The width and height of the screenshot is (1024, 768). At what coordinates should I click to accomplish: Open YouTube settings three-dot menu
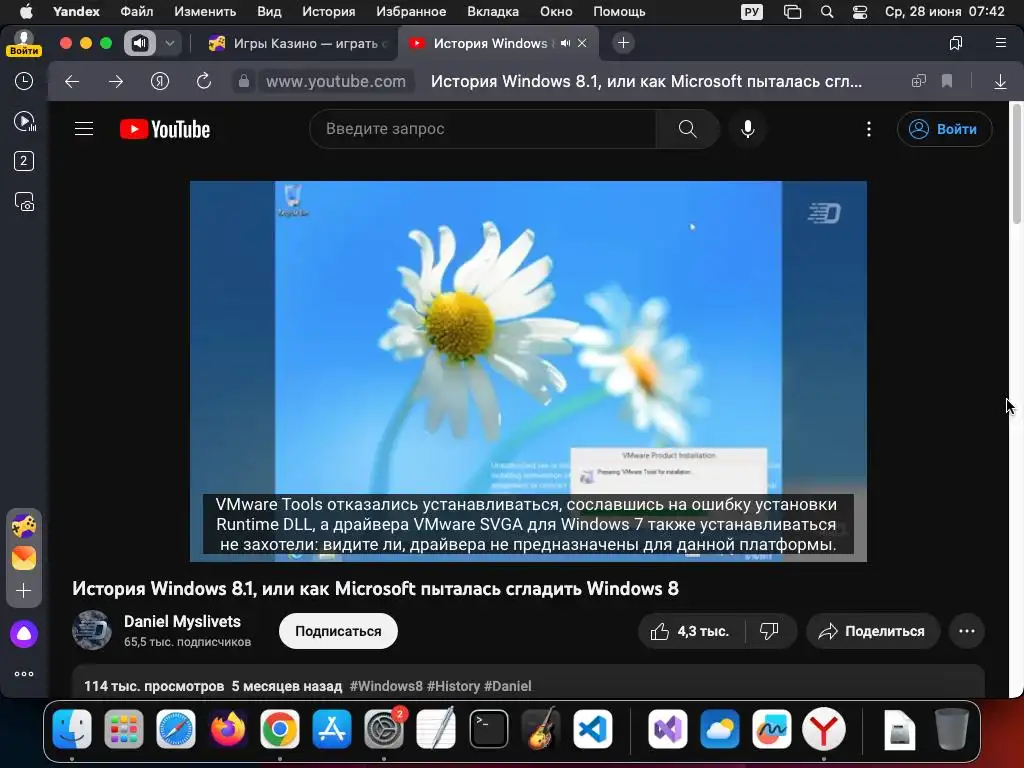869,129
